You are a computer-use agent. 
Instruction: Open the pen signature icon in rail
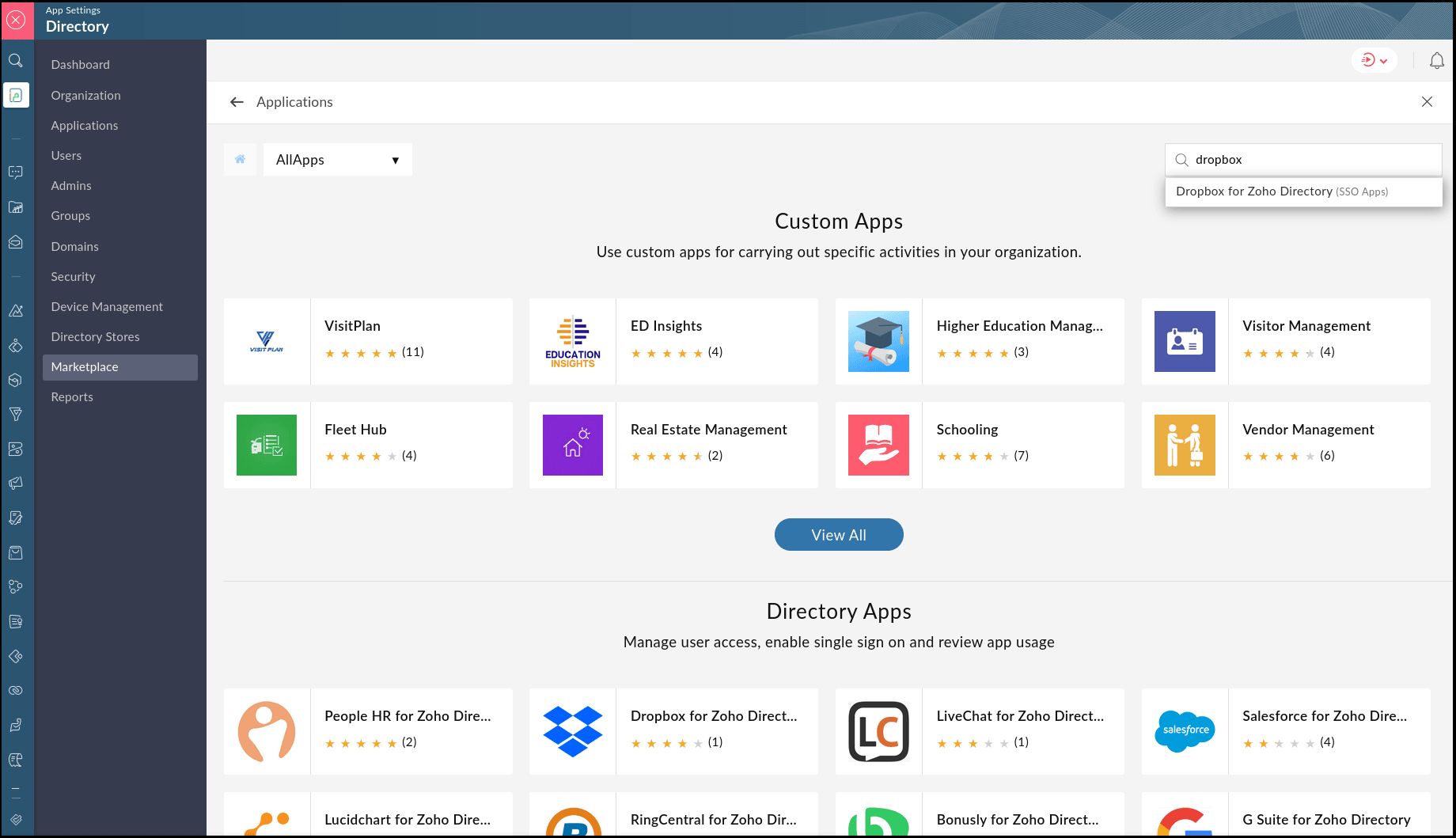(16, 518)
